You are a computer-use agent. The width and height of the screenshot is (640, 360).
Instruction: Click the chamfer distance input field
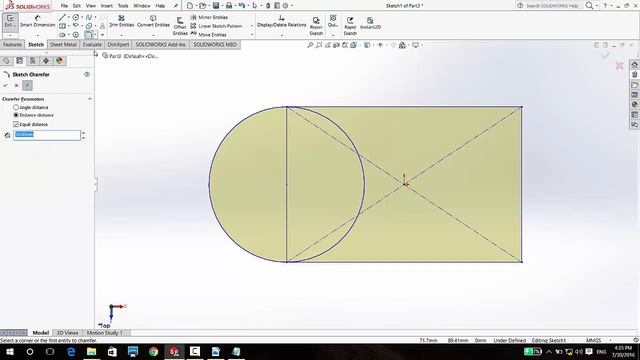coord(47,135)
